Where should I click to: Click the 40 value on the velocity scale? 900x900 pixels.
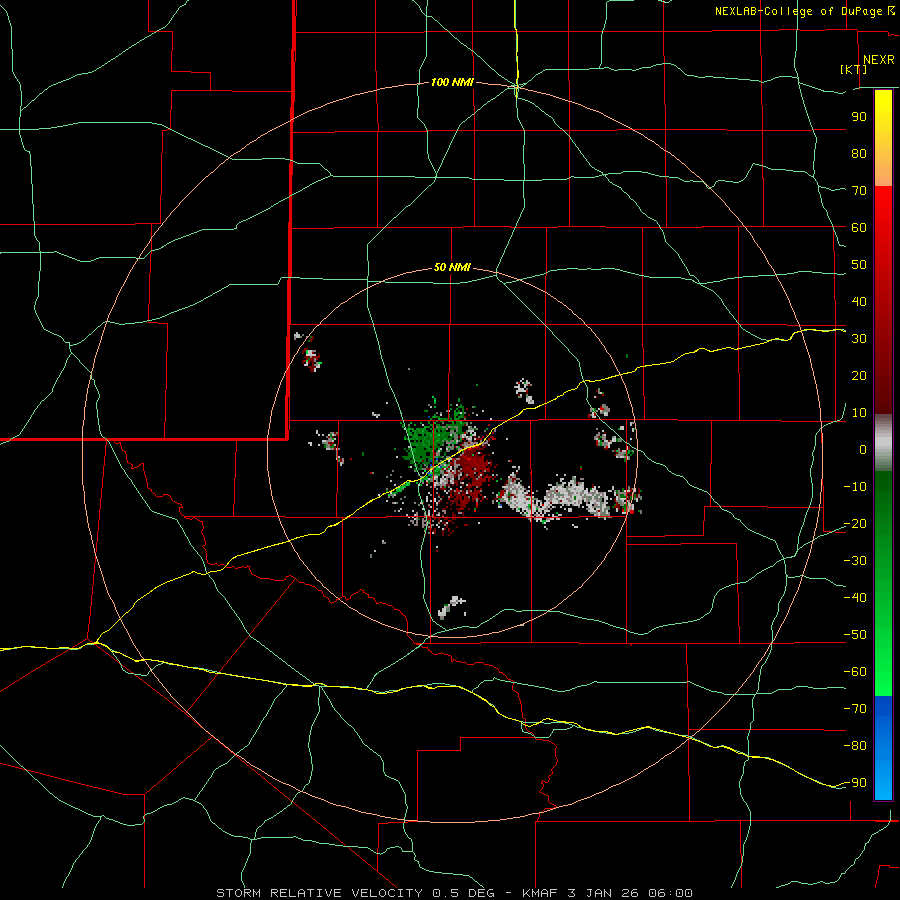click(859, 301)
